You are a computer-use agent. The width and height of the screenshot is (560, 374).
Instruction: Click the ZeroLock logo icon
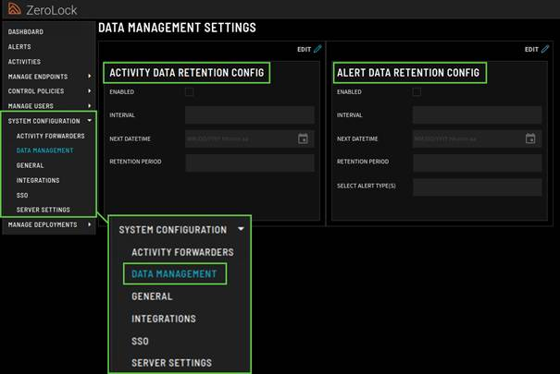click(14, 9)
